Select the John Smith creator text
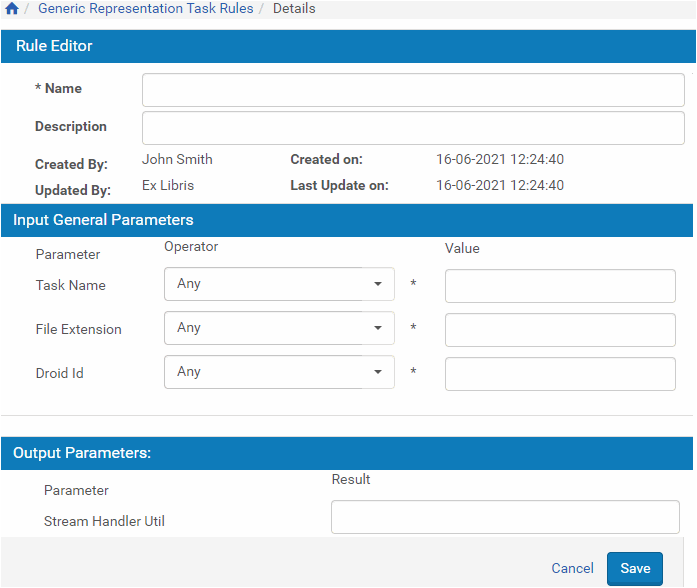Image resolution: width=697 pixels, height=588 pixels. pyautogui.click(x=177, y=159)
